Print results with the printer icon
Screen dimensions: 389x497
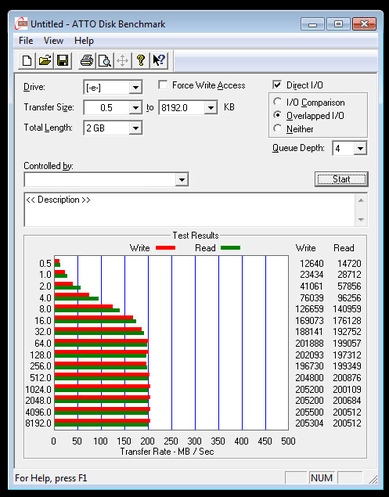(87, 61)
